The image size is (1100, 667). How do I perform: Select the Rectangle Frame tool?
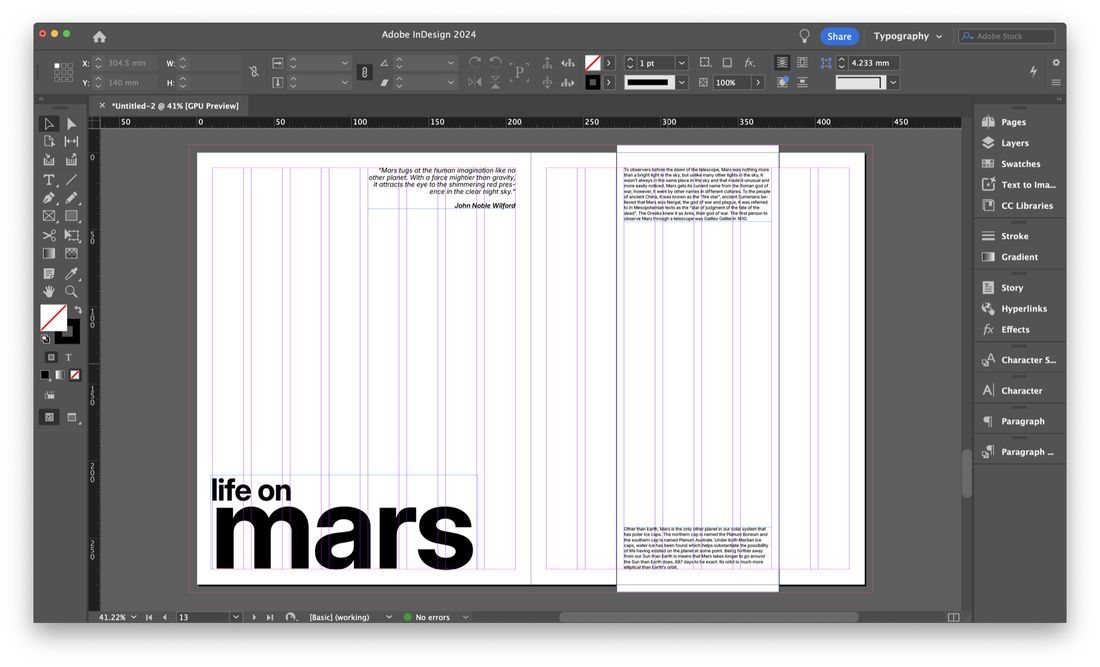[x=48, y=216]
